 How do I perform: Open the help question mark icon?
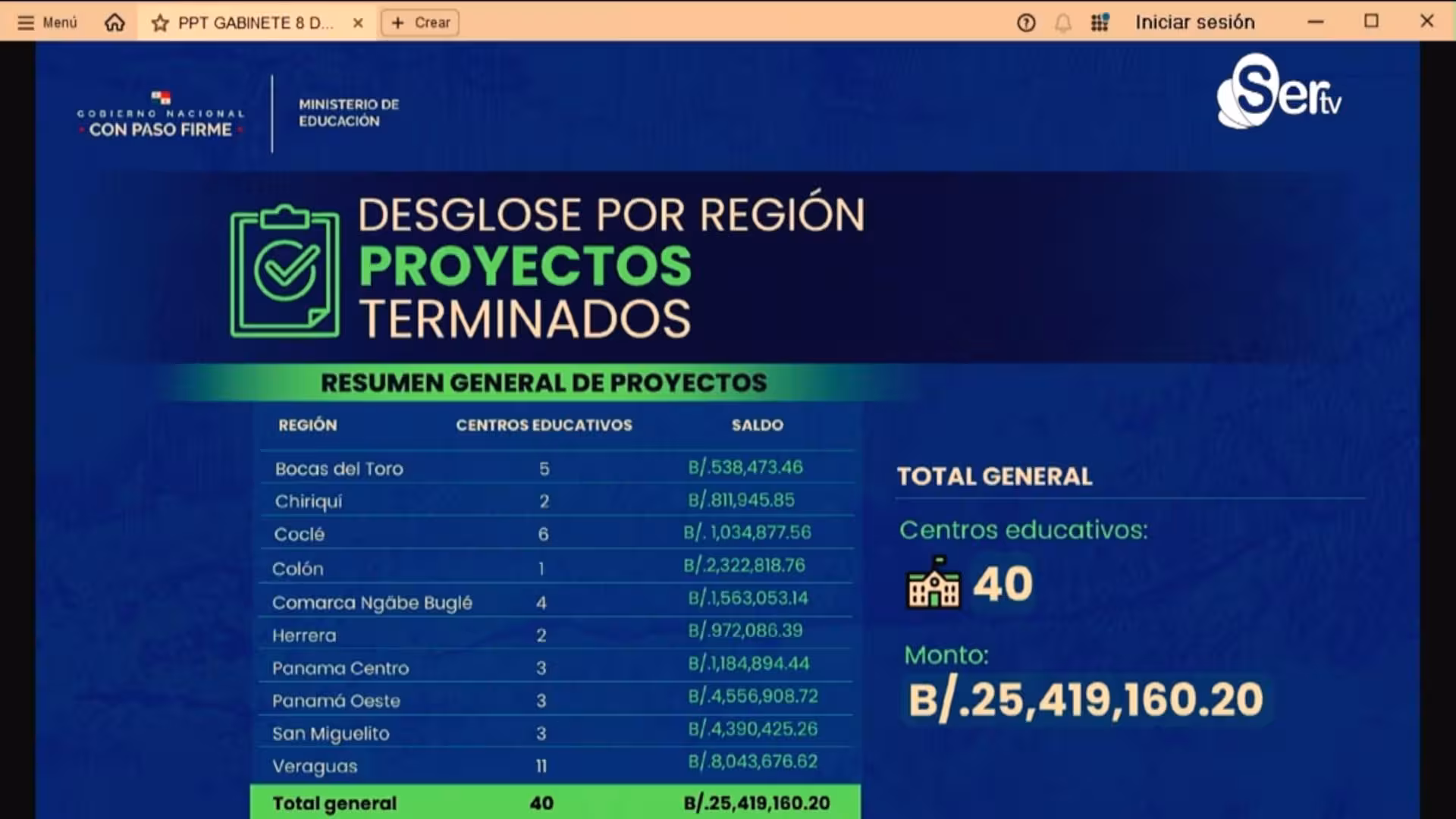click(x=1026, y=23)
